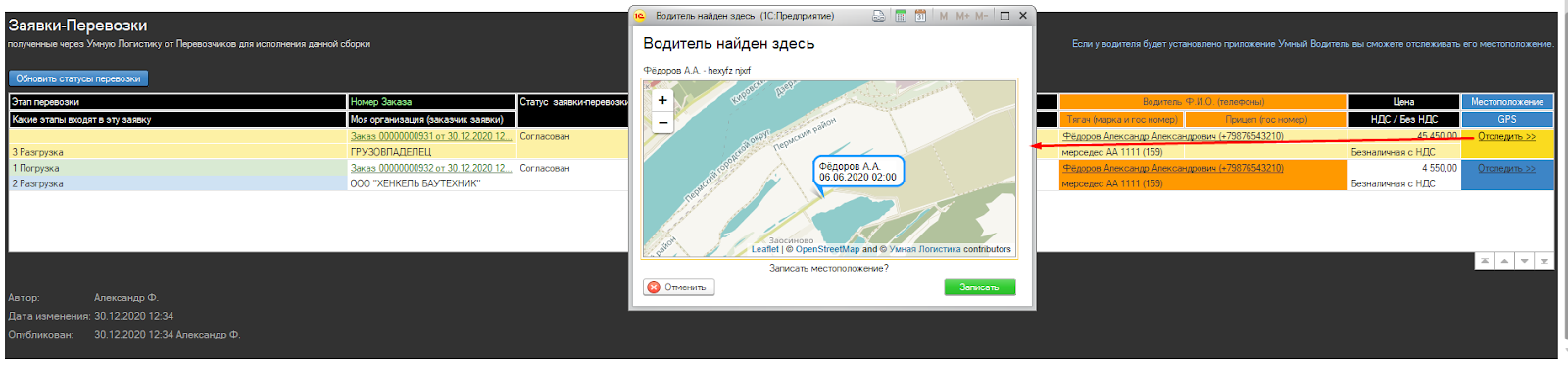This screenshot has width=1568, height=365.
Task: Open print preview icon in dialog title bar
Action: (879, 16)
